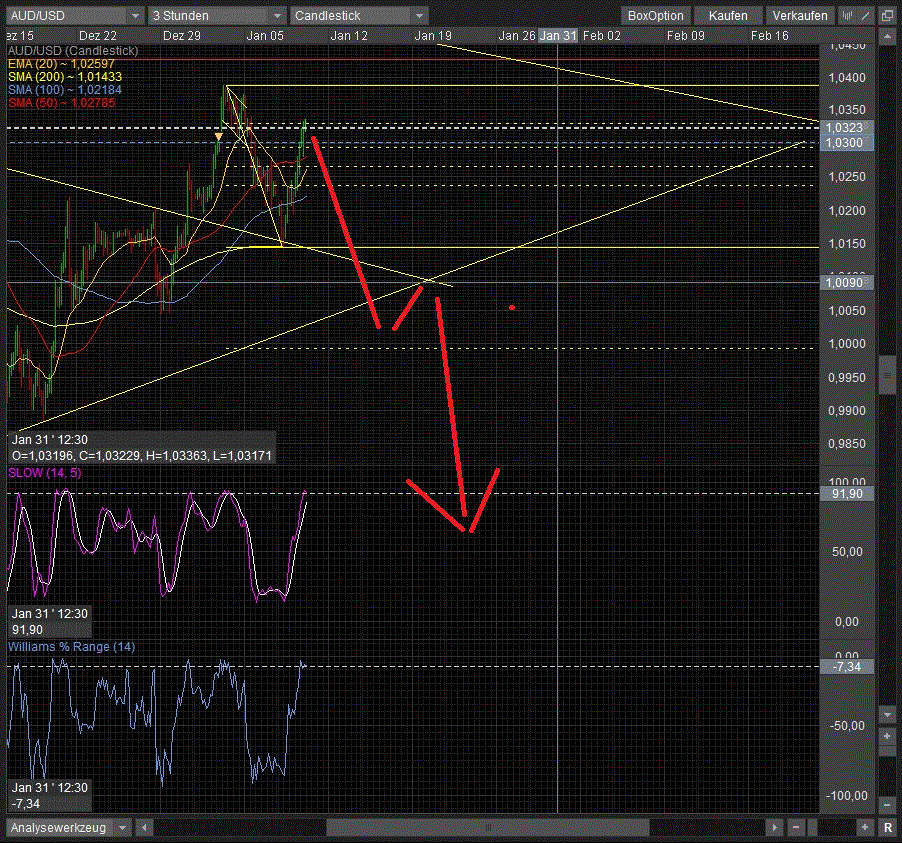Zoom in using the plus icon on bottom bar
The width and height of the screenshot is (902, 843).
pyautogui.click(x=864, y=827)
